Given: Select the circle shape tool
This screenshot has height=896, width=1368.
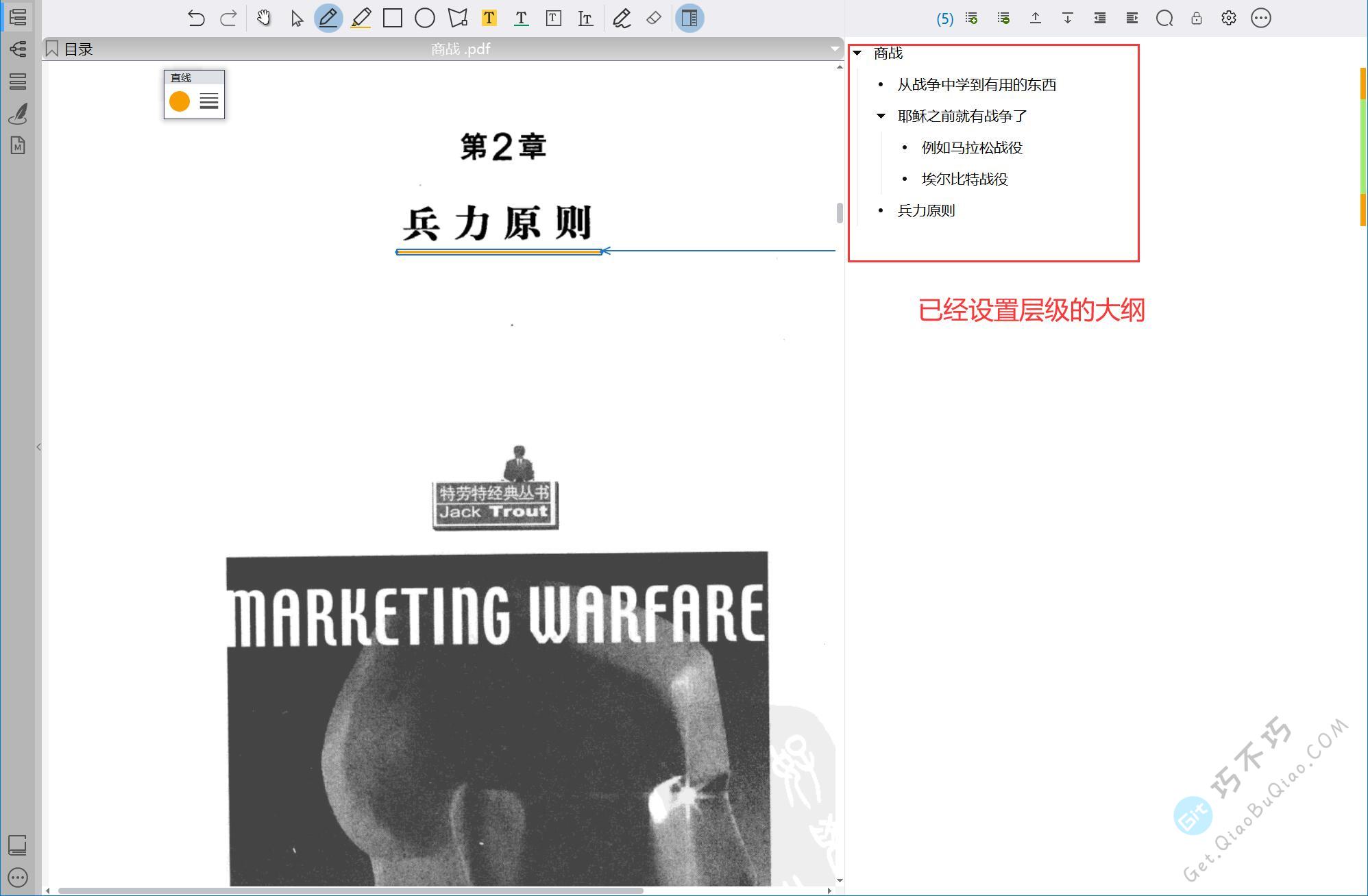Looking at the screenshot, I should [425, 18].
